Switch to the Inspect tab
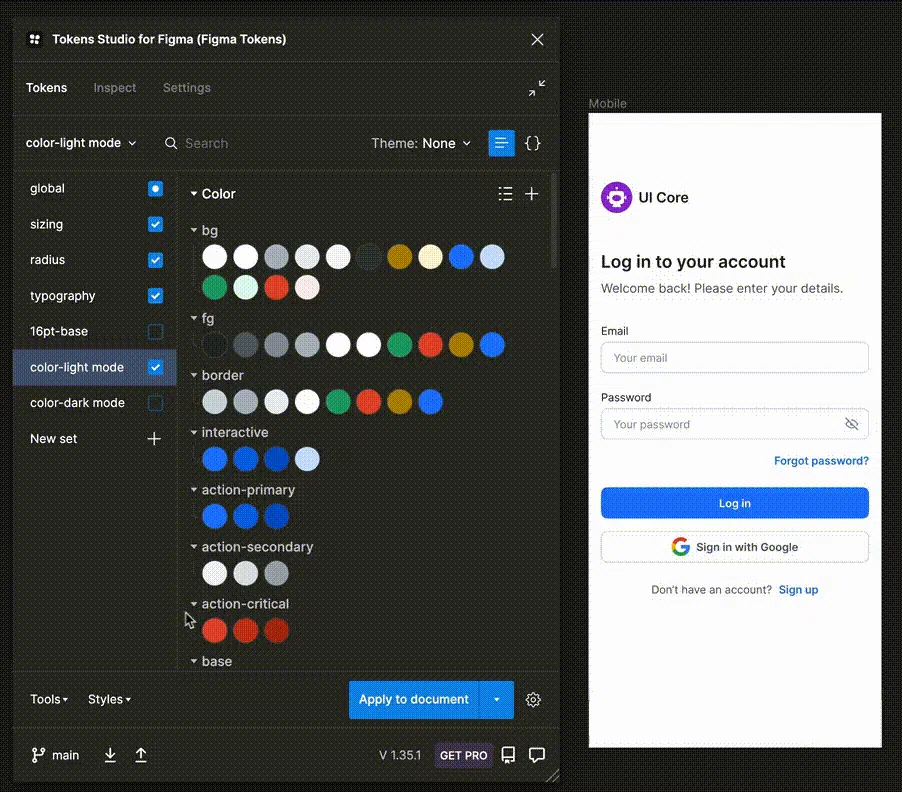 point(114,87)
